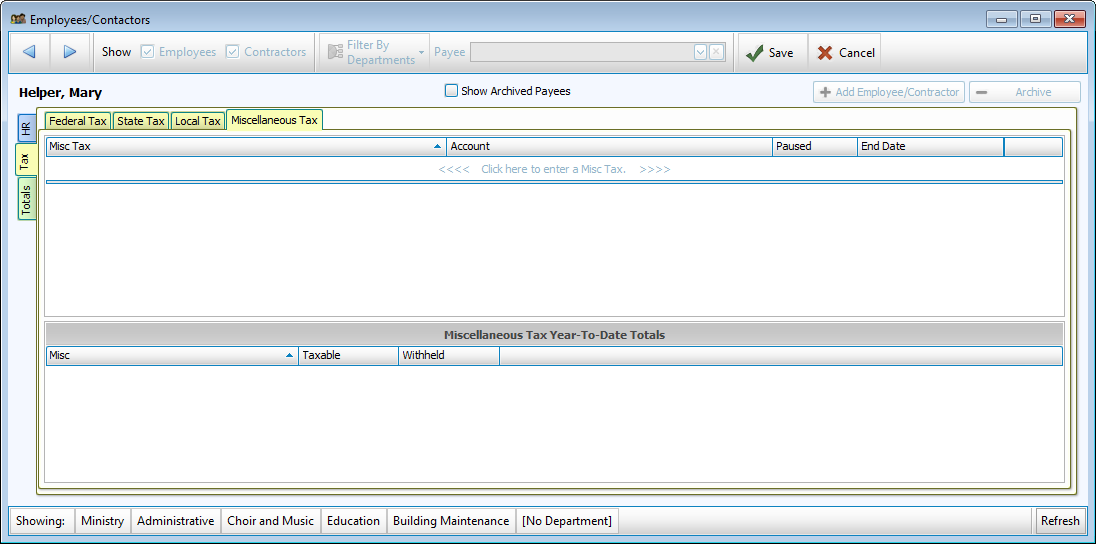Toggle the Show Archived Payees checkbox
Image resolution: width=1096 pixels, height=544 pixels.
pos(451,91)
